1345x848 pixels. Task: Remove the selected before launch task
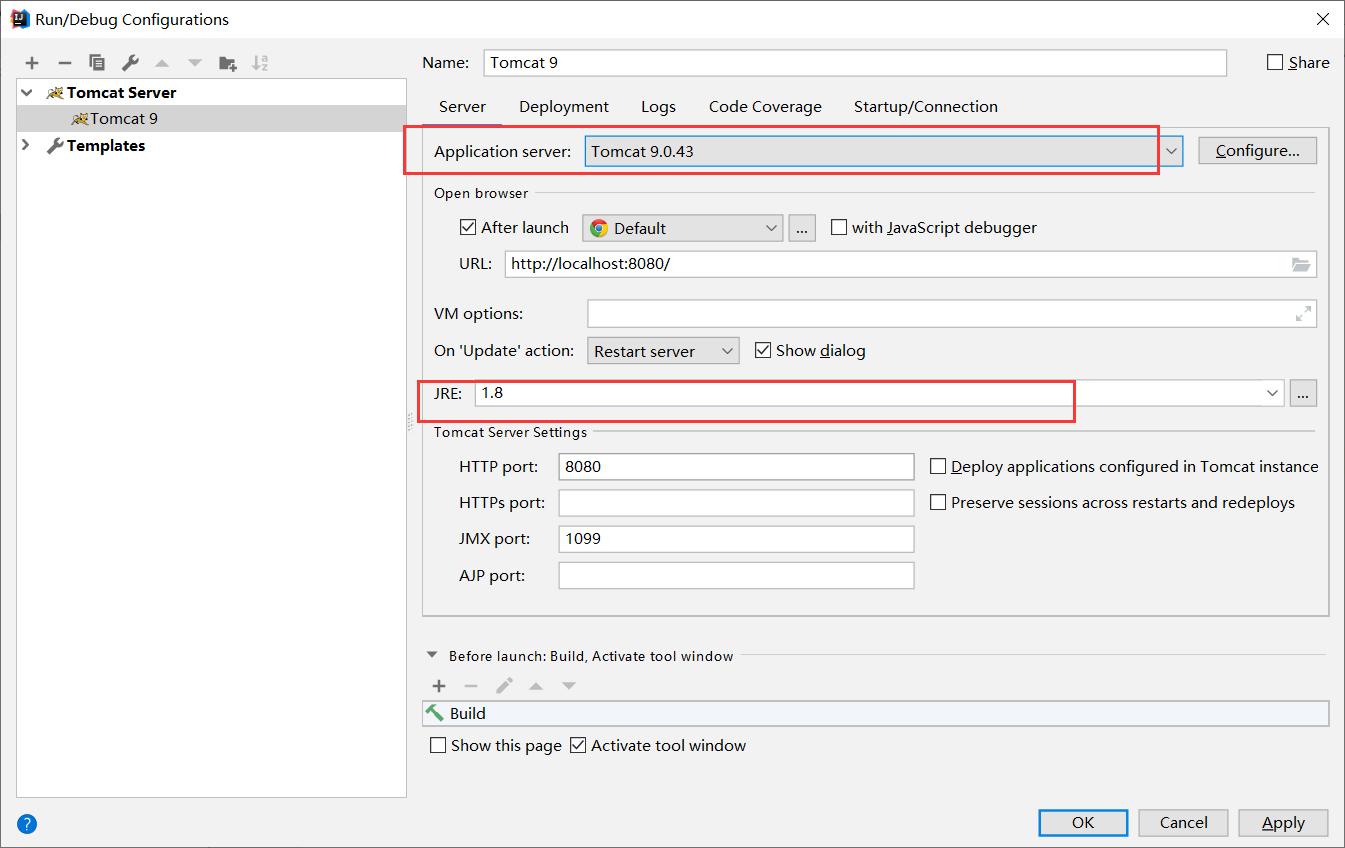(471, 686)
